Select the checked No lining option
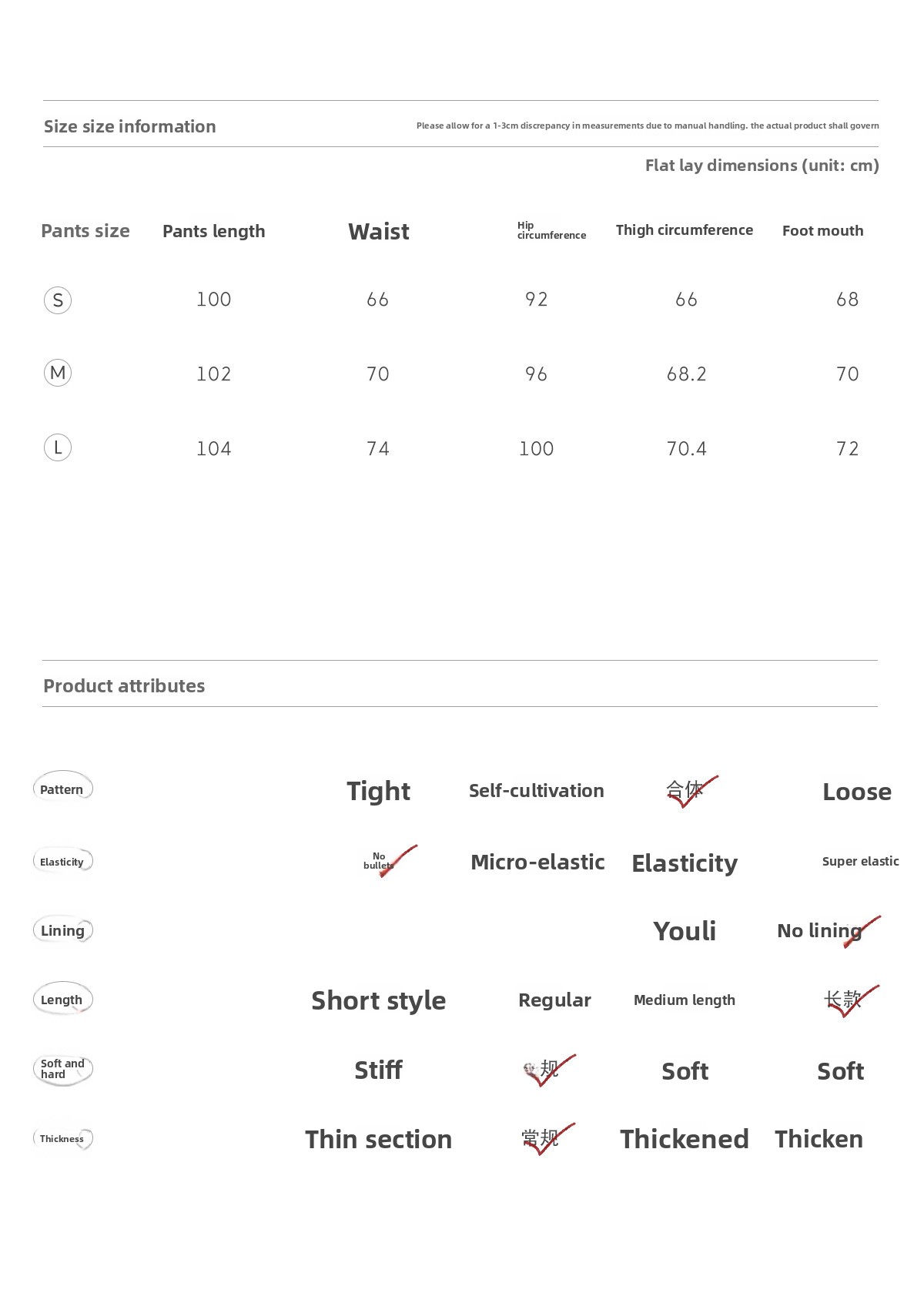 (x=821, y=931)
